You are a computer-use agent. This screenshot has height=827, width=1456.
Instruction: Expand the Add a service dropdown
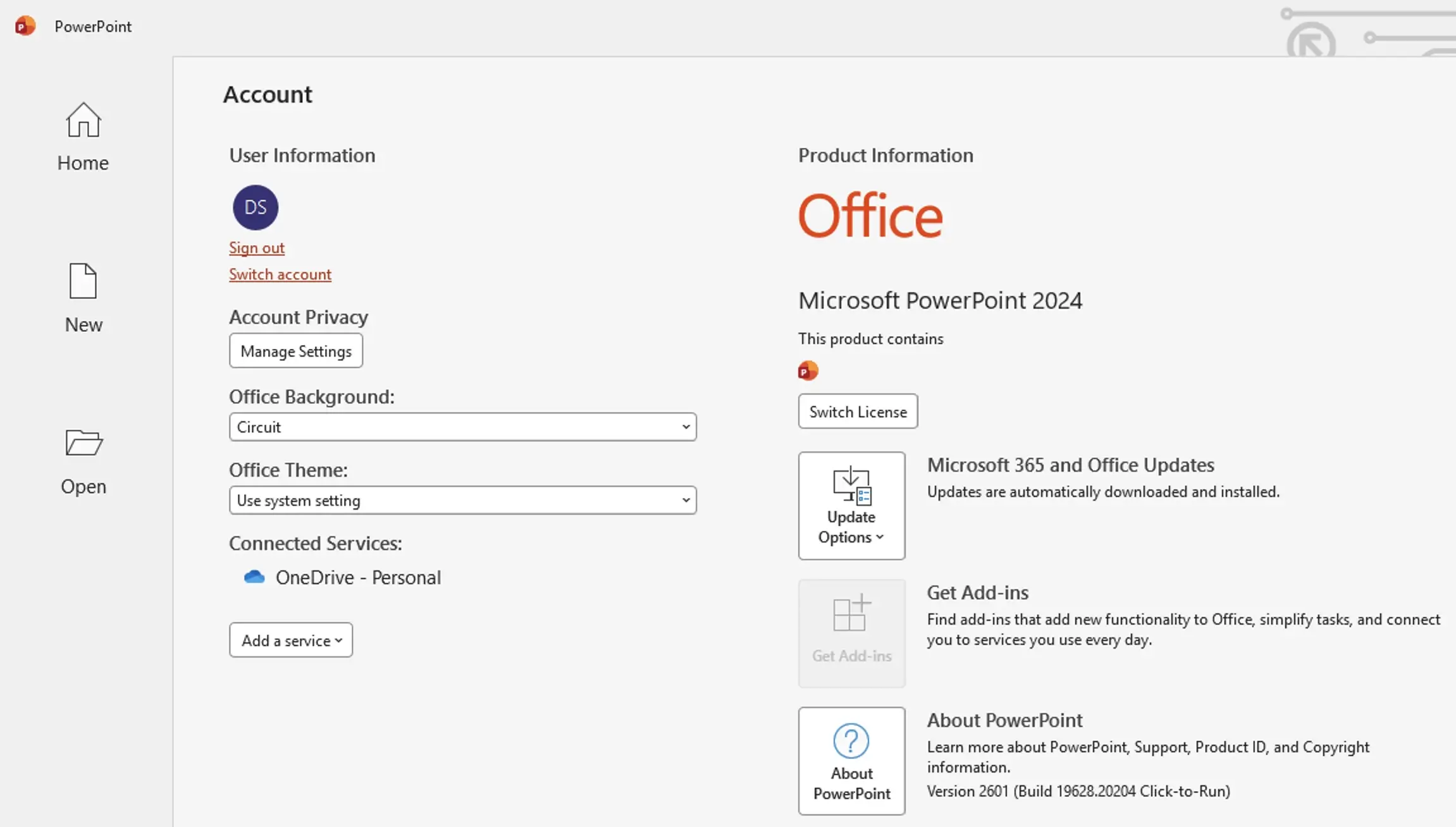coord(291,640)
